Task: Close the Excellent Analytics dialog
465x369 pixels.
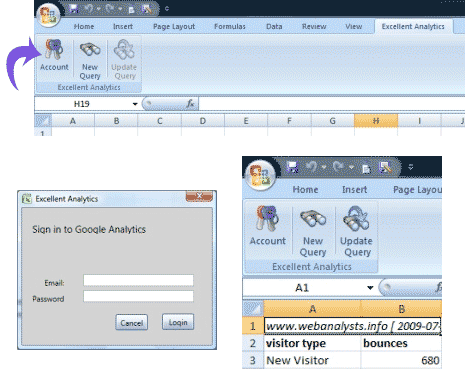Action: coord(199,196)
